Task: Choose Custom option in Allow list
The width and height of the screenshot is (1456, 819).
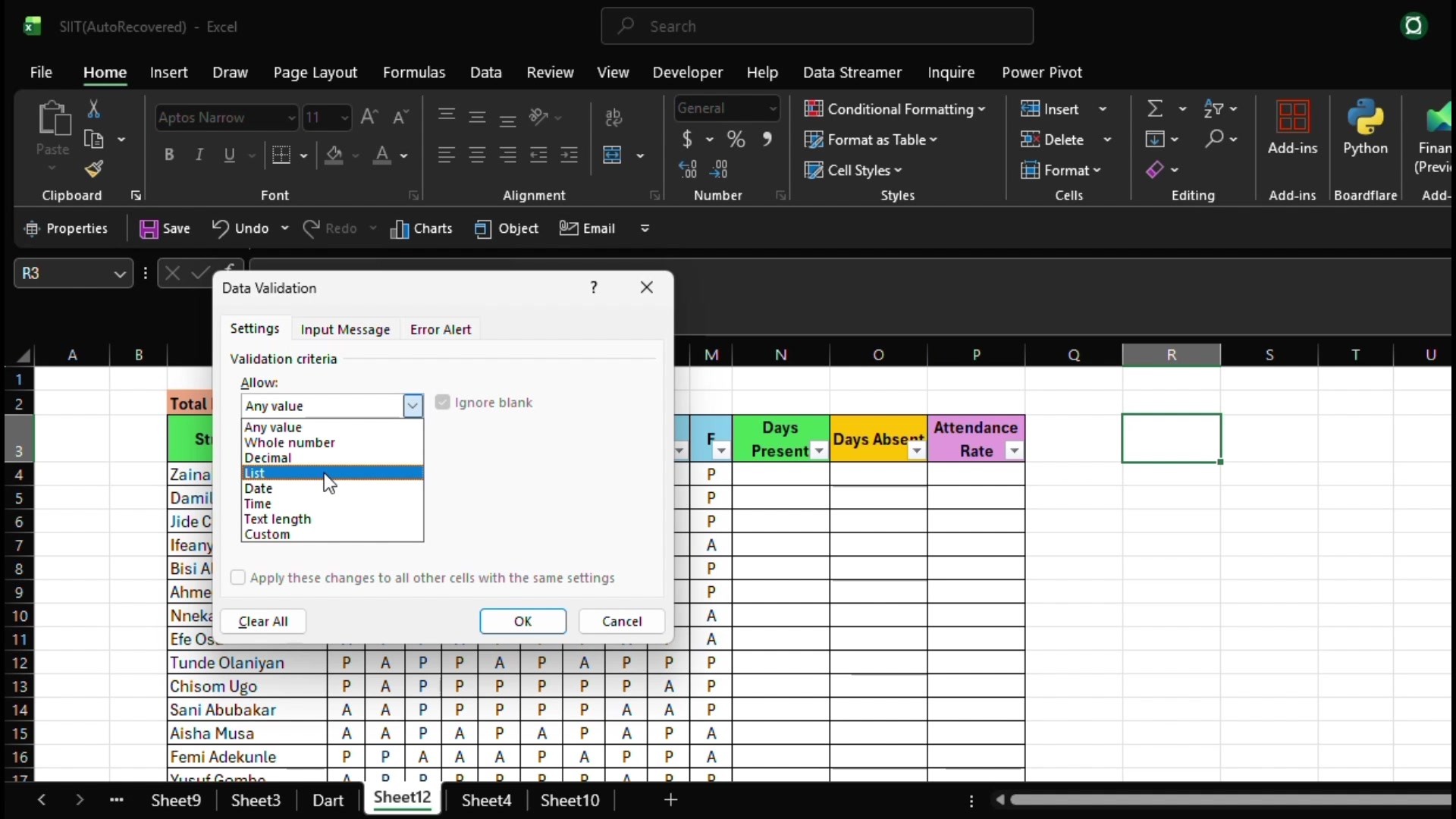Action: [x=332, y=535]
